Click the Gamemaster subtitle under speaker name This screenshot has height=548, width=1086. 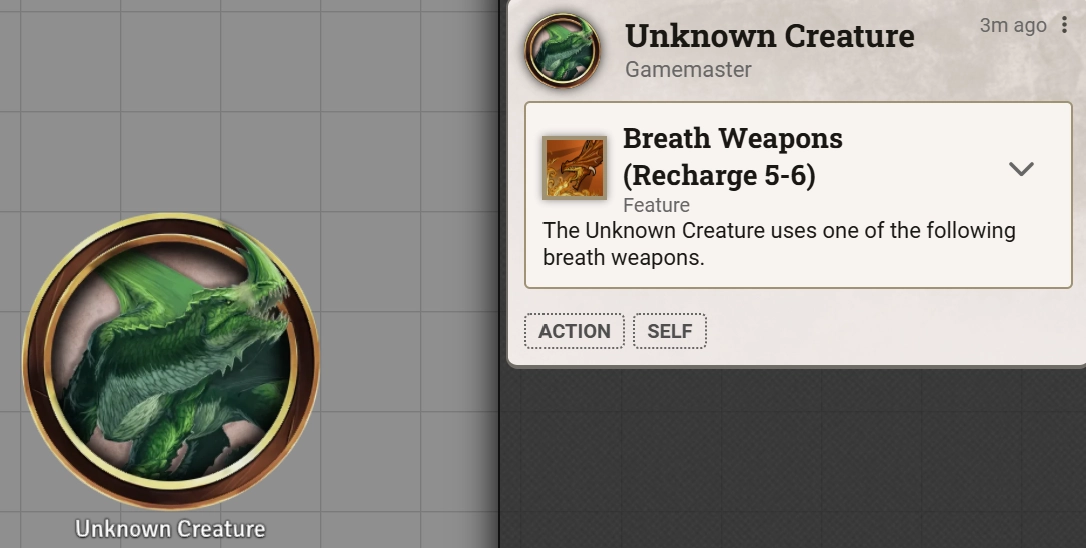pos(688,69)
